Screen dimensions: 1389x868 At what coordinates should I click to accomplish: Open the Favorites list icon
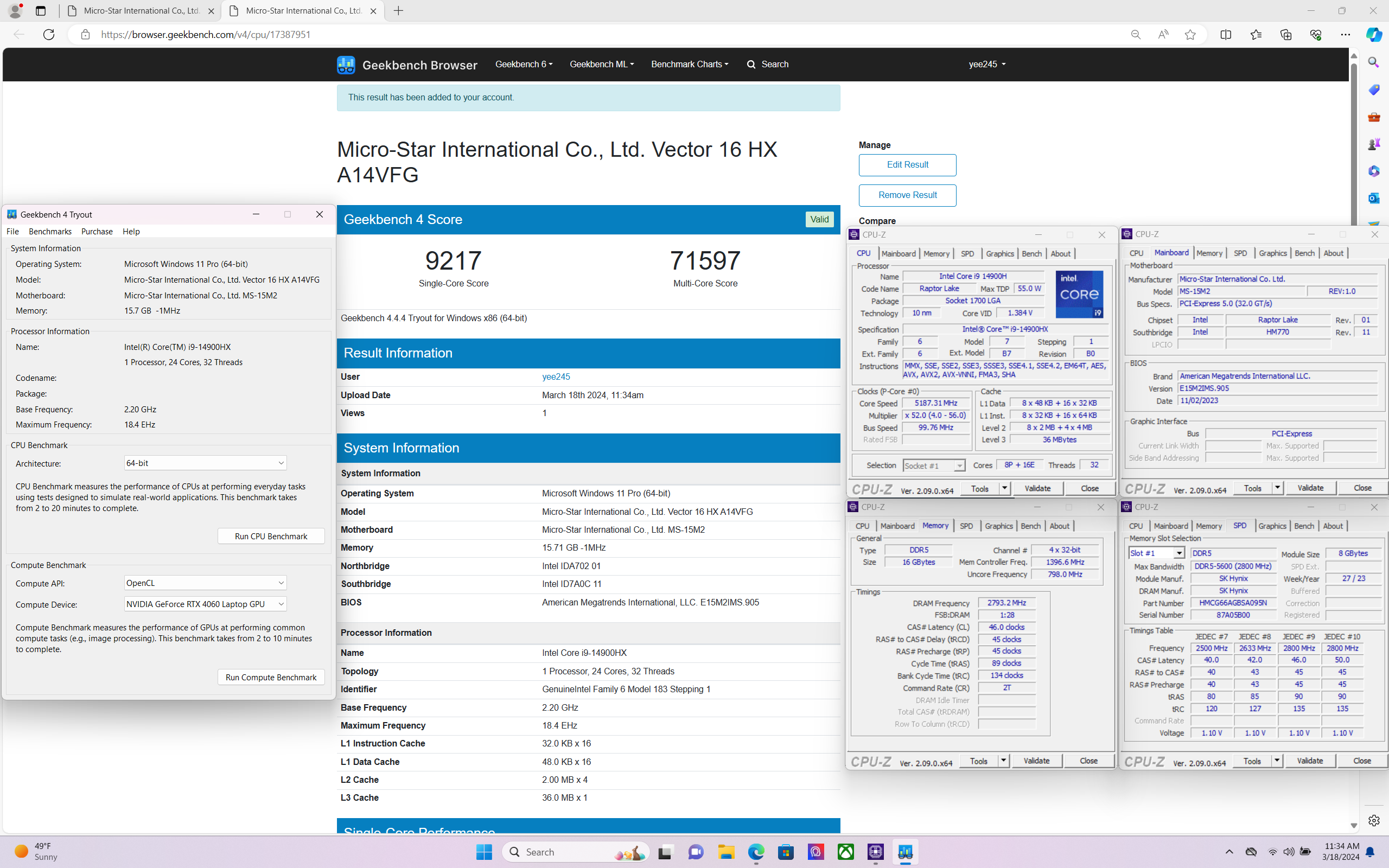tap(1256, 34)
